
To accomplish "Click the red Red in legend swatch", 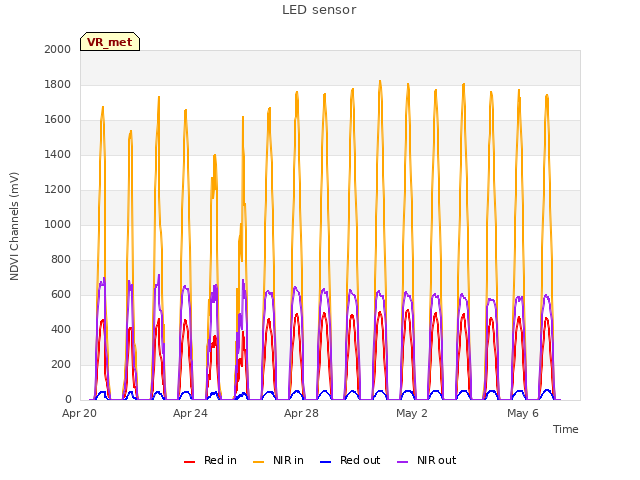I will pyautogui.click(x=189, y=462).
